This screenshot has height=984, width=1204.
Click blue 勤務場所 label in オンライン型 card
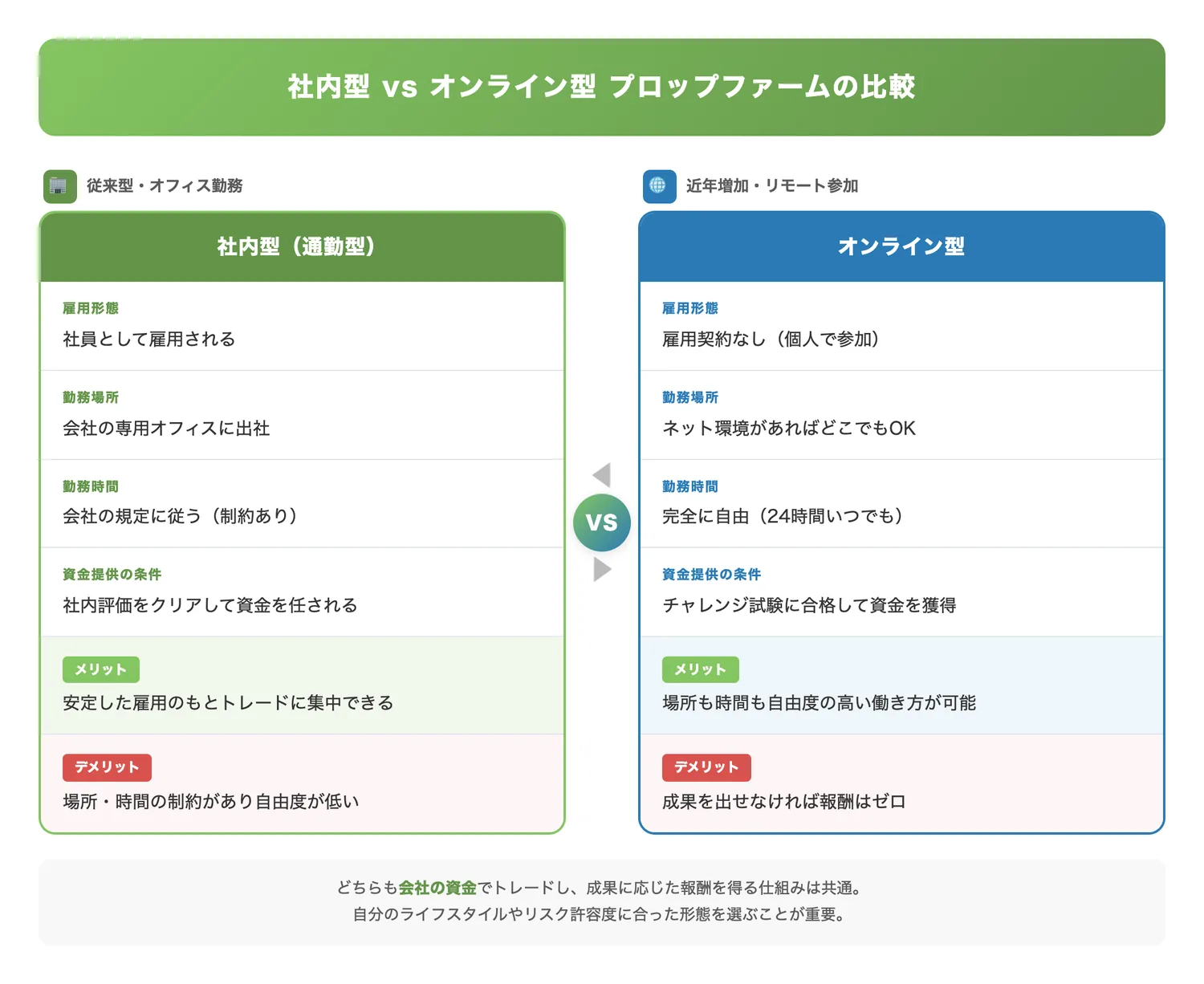point(690,397)
